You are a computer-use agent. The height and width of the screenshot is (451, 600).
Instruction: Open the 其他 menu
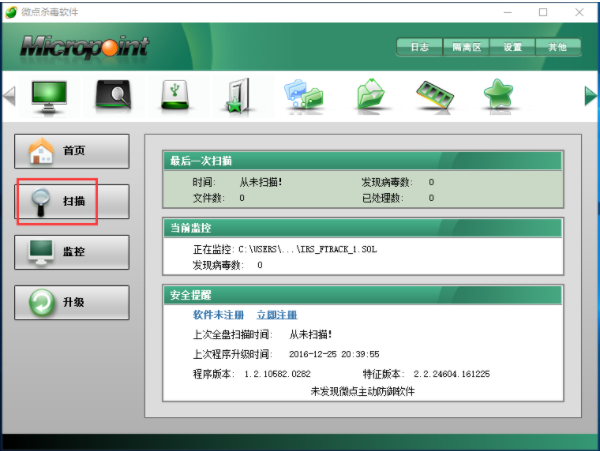click(558, 47)
